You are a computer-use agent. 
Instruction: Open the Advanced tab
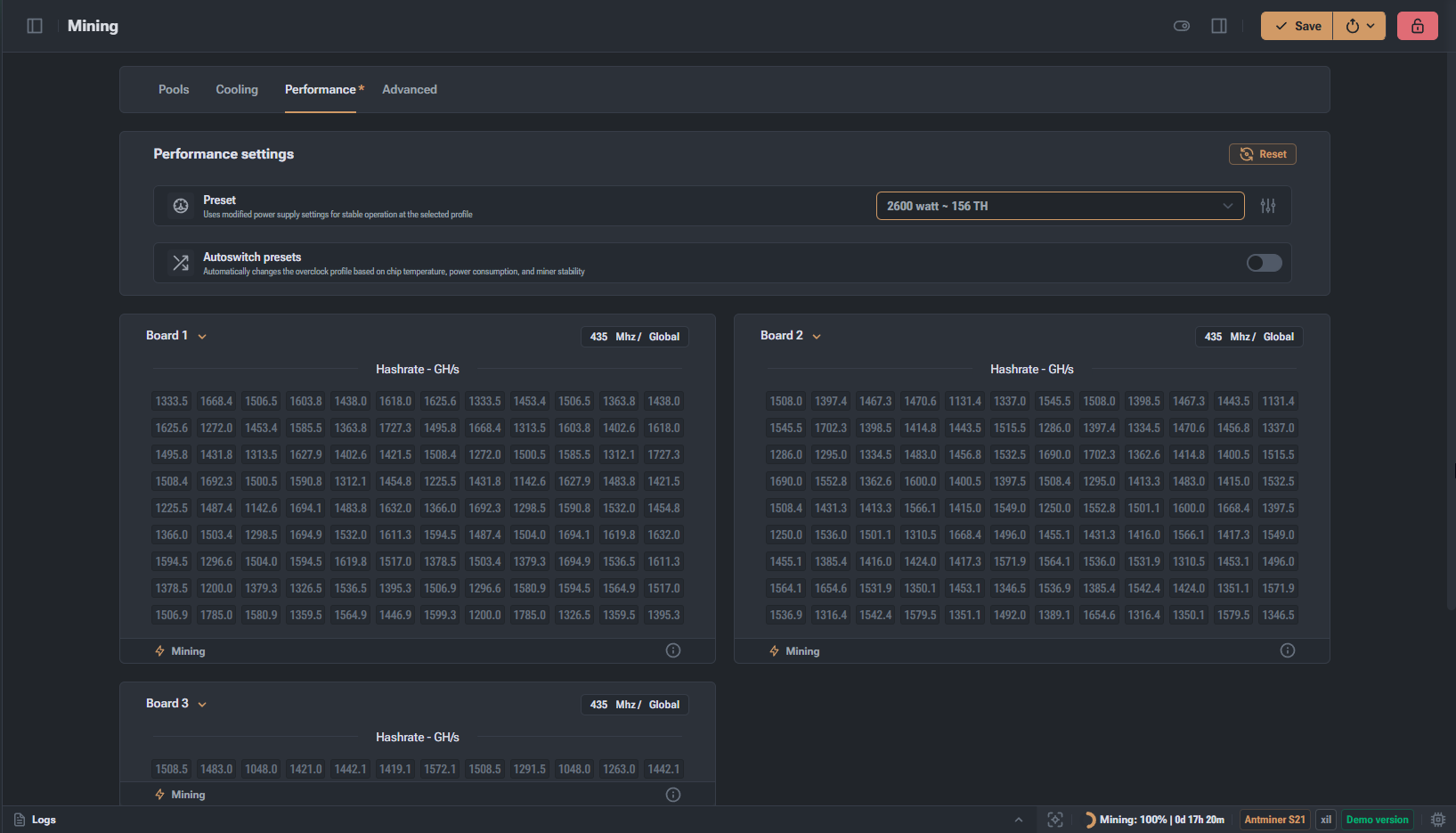(410, 89)
